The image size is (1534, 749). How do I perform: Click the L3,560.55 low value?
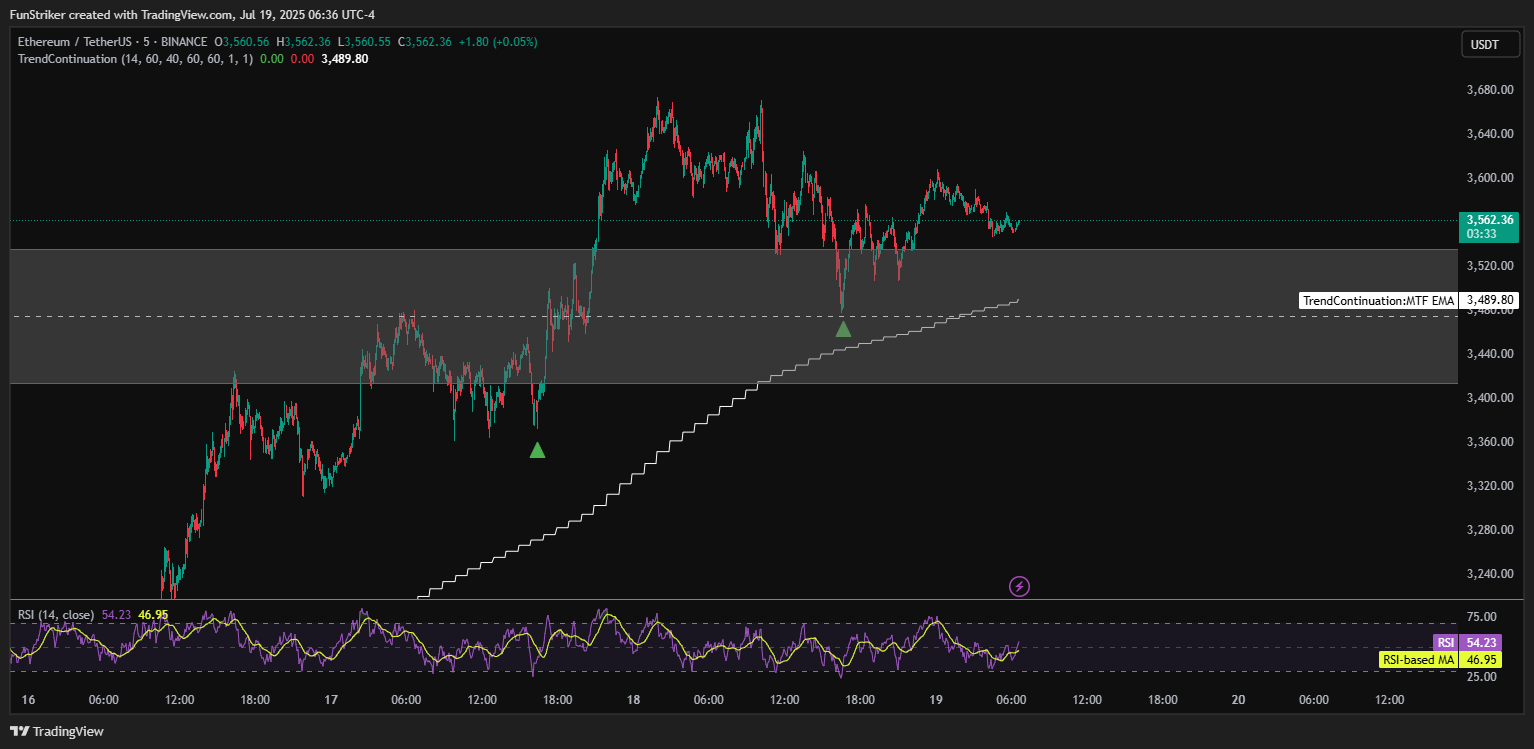click(x=366, y=42)
